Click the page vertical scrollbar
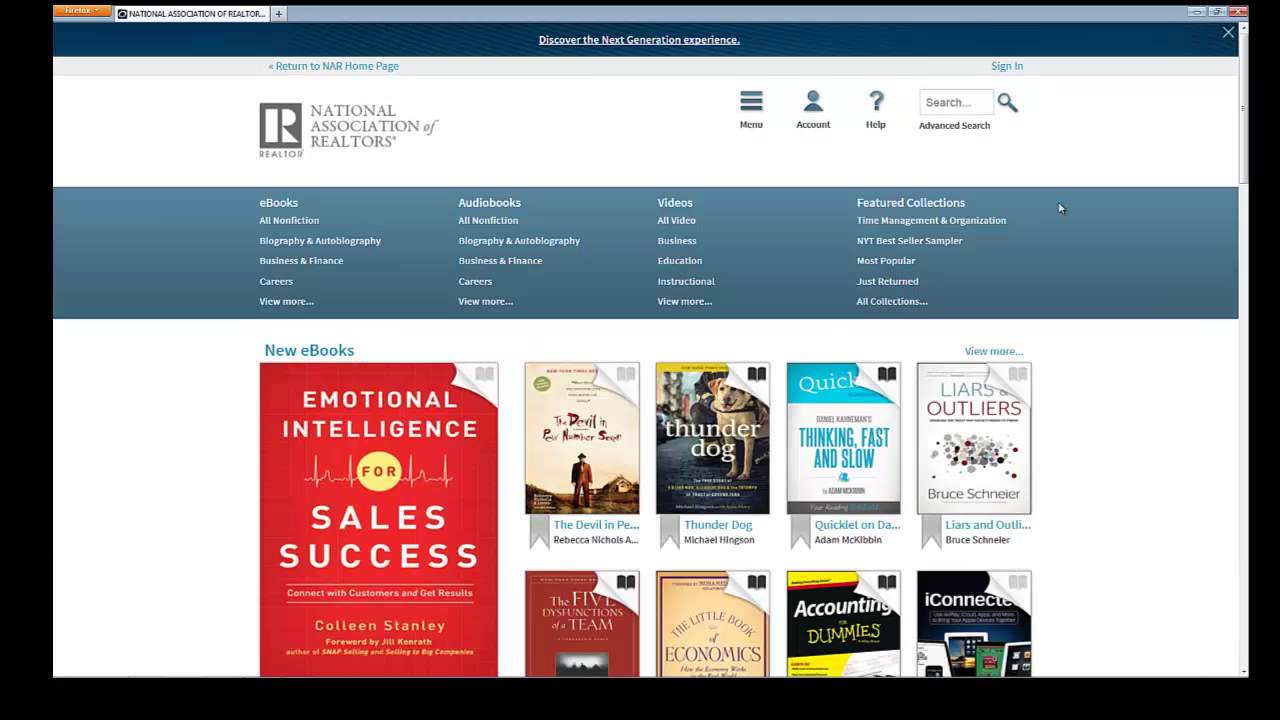Image resolution: width=1280 pixels, height=720 pixels. (x=1243, y=110)
